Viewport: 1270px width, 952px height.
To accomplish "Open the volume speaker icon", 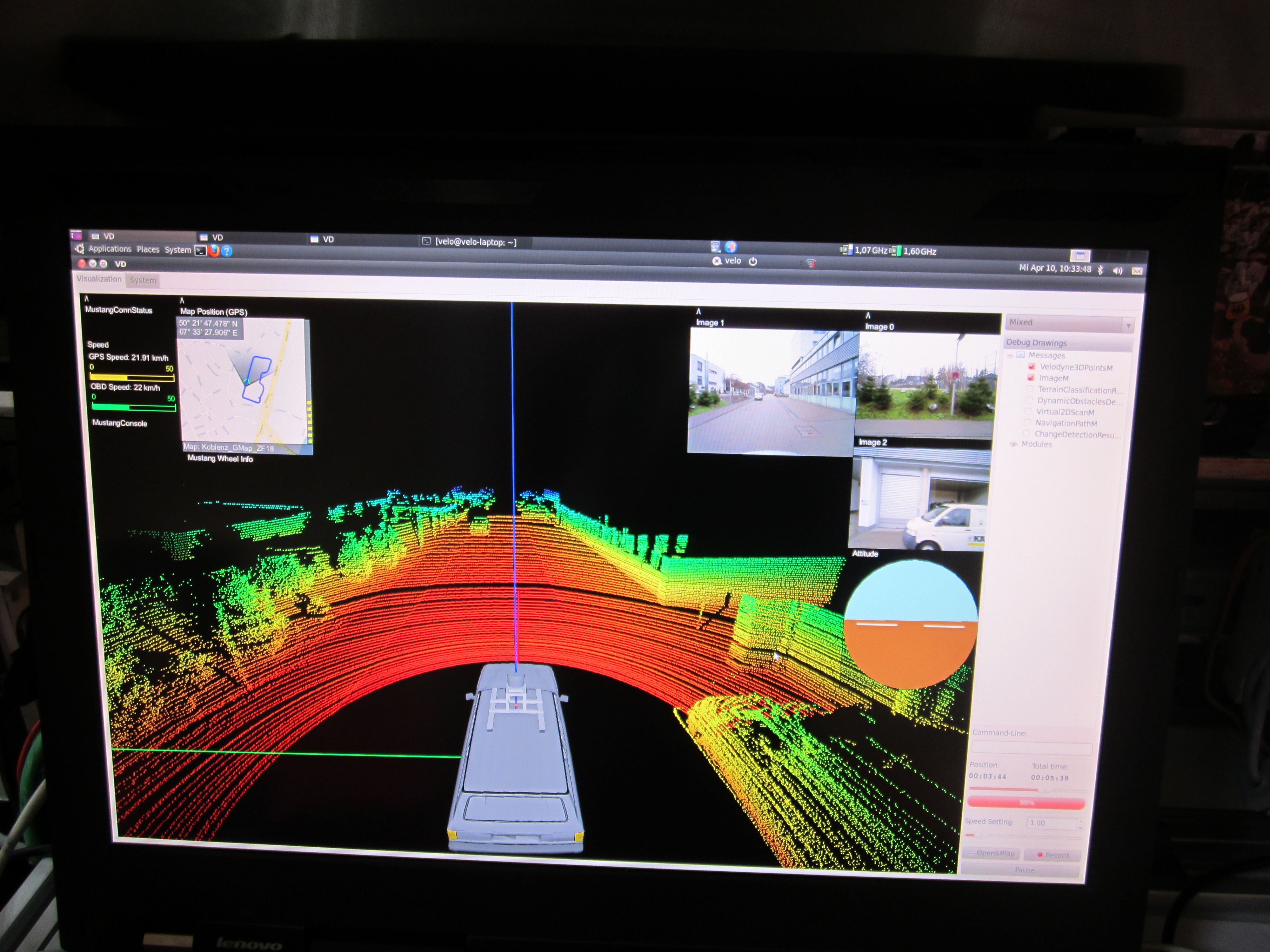I will [1117, 271].
